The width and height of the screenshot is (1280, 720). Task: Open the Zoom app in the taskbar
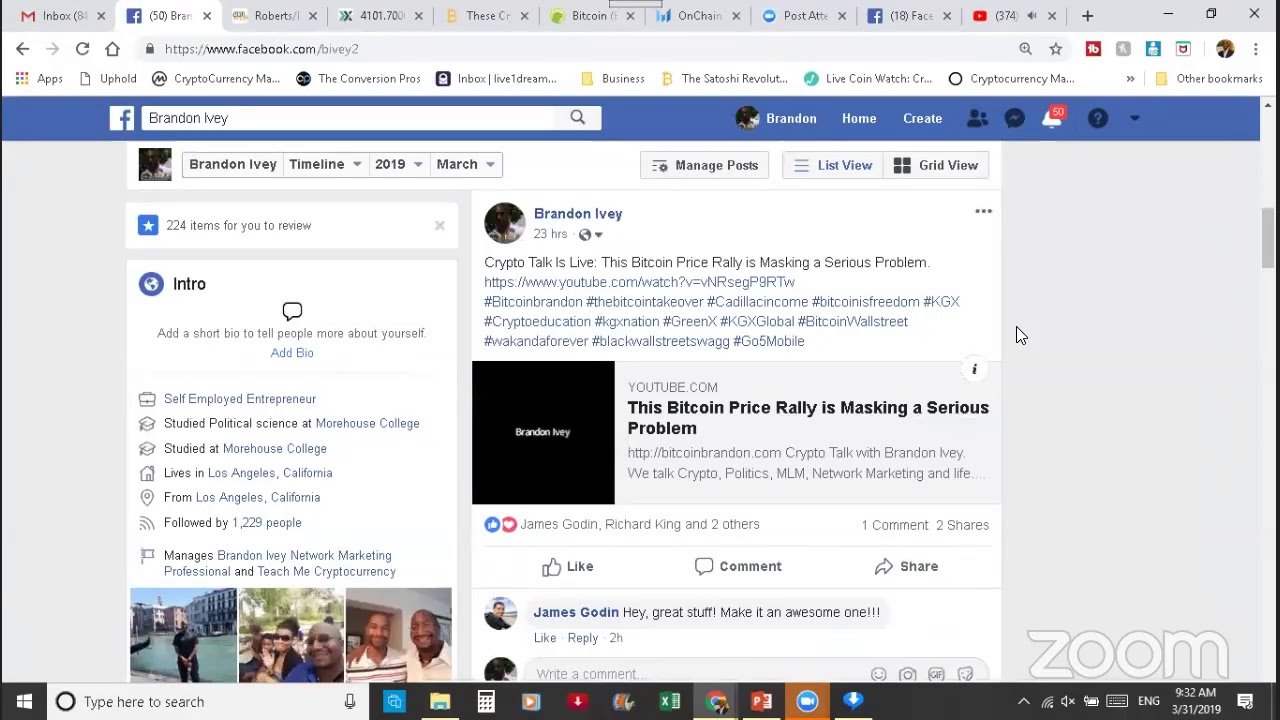point(807,702)
